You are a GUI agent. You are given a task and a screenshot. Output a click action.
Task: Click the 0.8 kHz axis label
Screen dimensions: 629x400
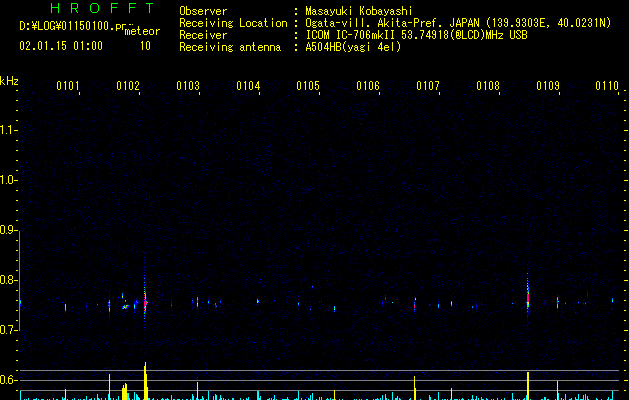[7, 280]
